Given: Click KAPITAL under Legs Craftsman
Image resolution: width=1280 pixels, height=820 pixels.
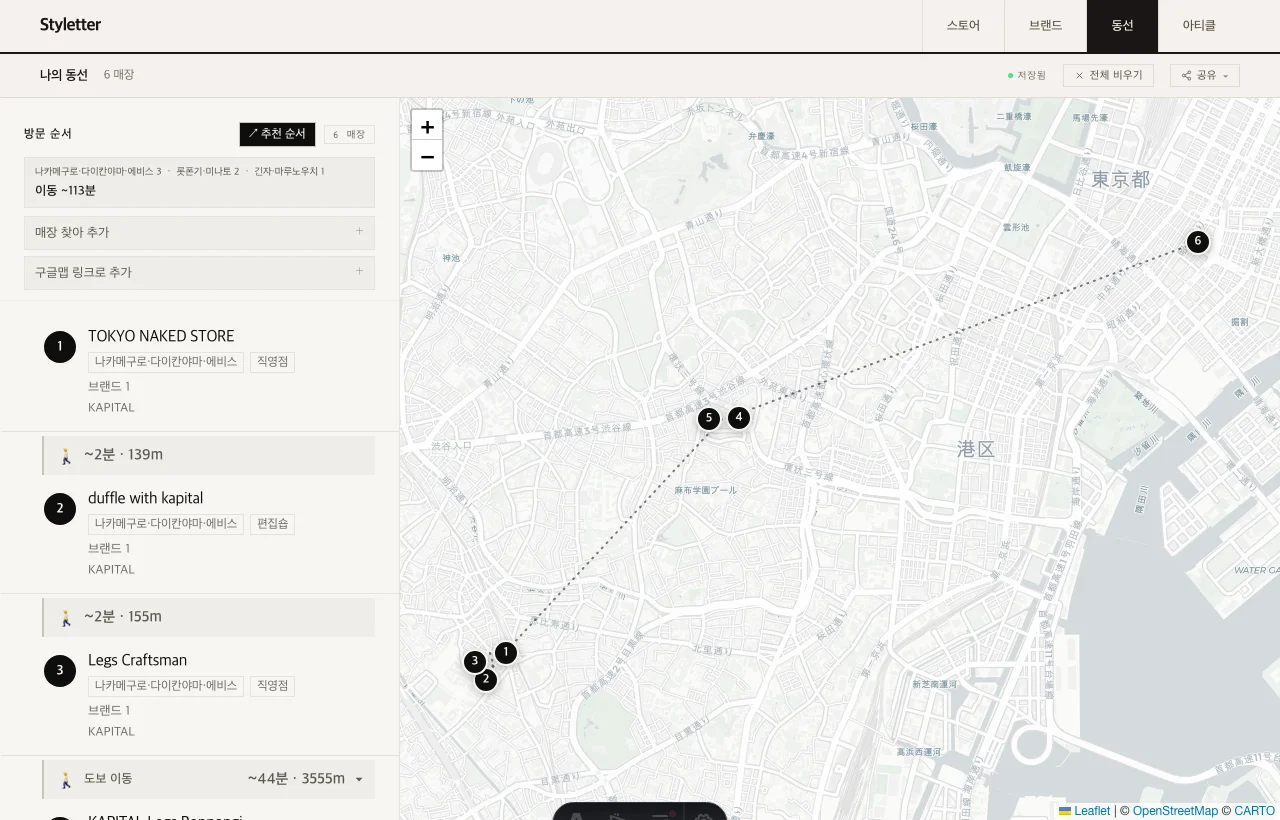Looking at the screenshot, I should click(111, 732).
